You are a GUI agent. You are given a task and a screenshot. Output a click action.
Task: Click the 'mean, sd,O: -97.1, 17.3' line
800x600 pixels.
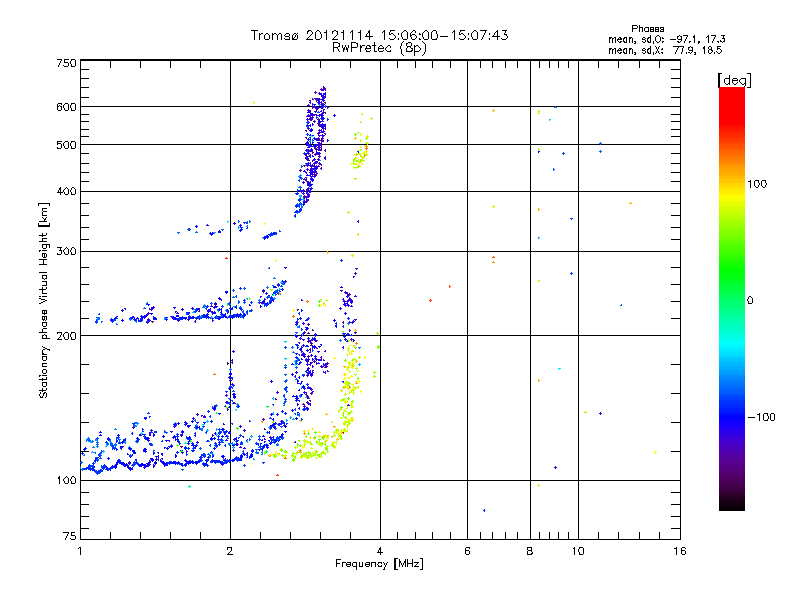click(x=667, y=39)
